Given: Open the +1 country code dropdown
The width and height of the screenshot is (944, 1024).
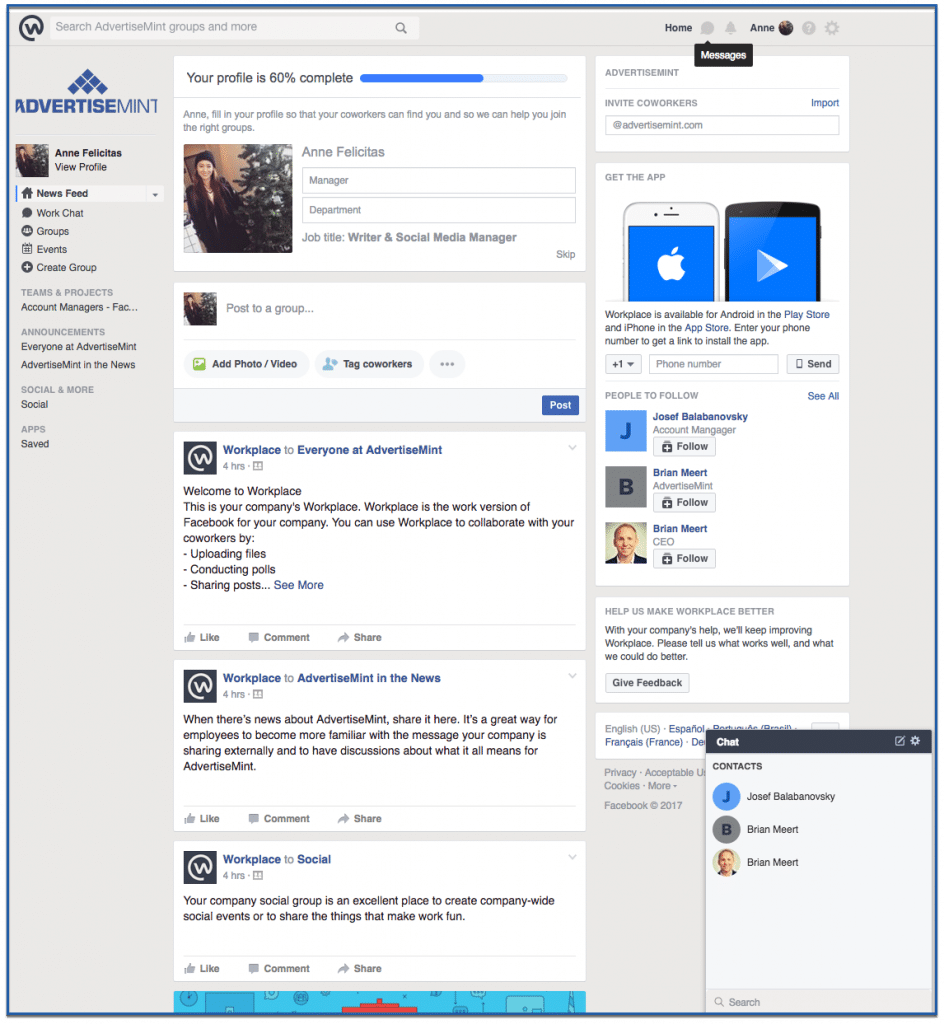Looking at the screenshot, I should pos(623,364).
